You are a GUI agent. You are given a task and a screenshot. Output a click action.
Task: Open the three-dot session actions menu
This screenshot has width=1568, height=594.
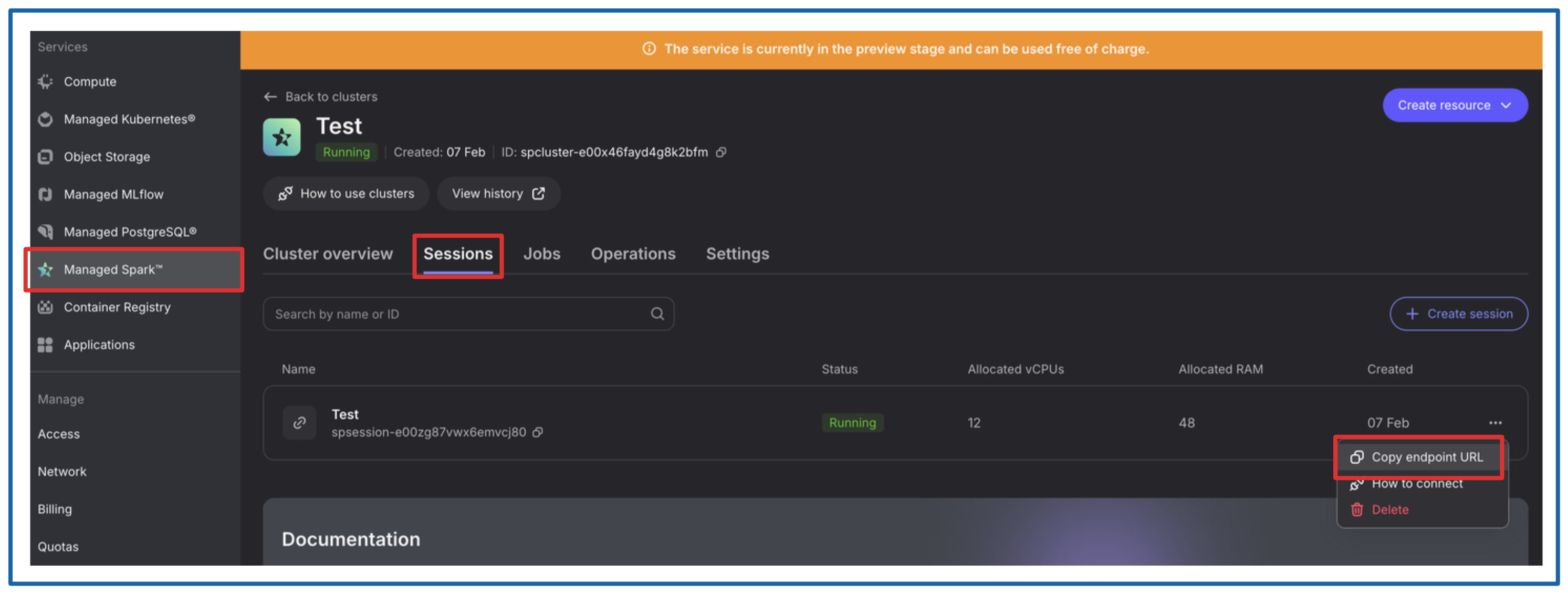pyautogui.click(x=1495, y=422)
